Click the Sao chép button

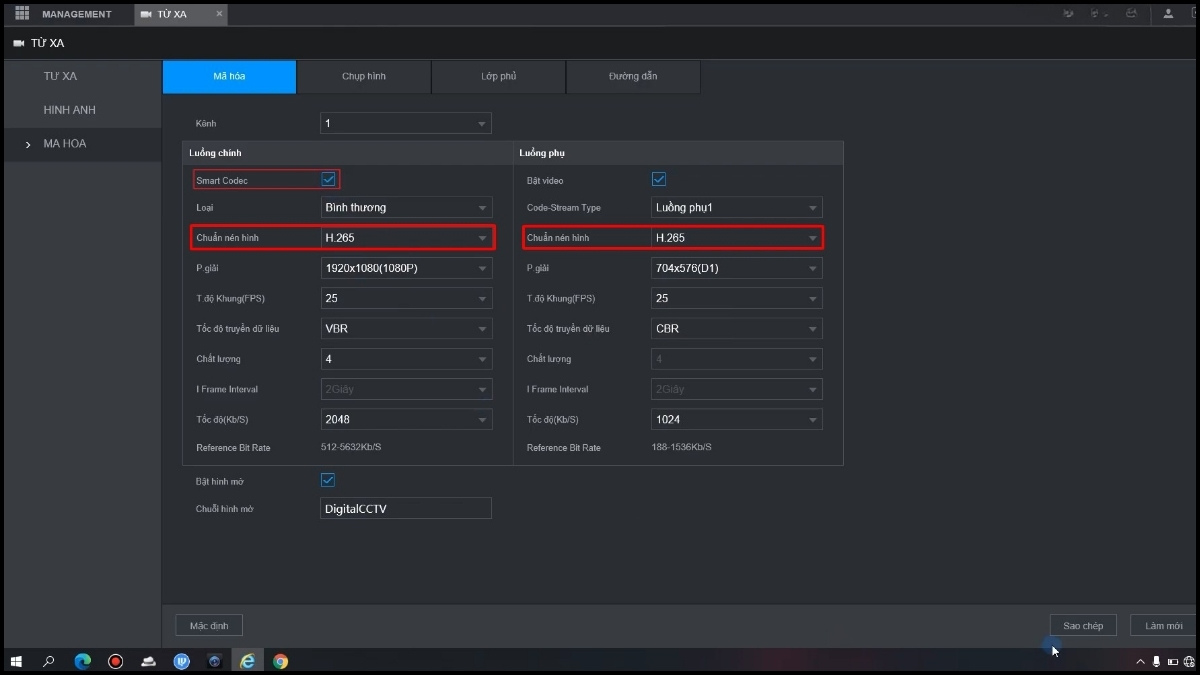[1083, 626]
